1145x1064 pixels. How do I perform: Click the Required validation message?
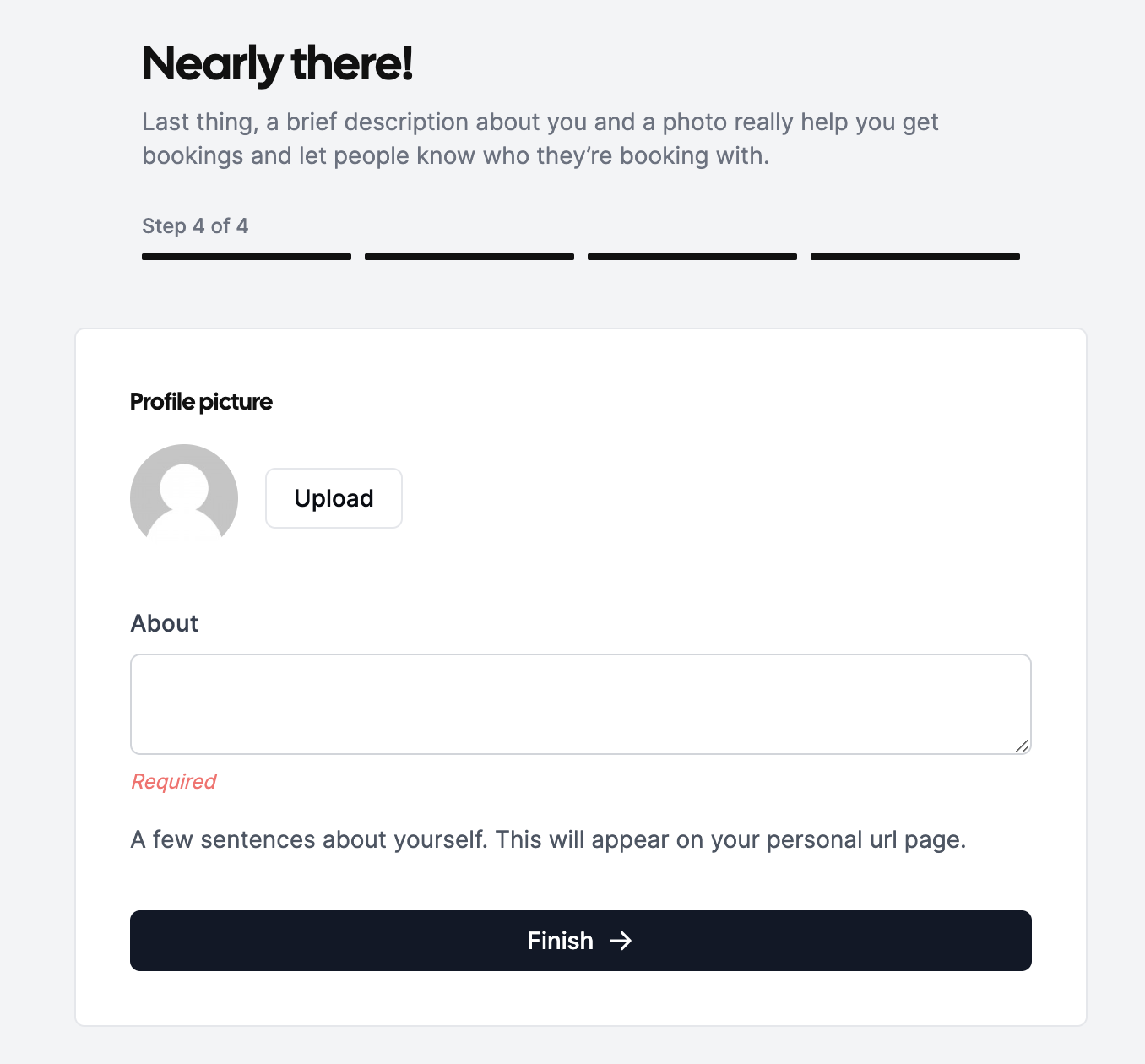click(x=173, y=781)
